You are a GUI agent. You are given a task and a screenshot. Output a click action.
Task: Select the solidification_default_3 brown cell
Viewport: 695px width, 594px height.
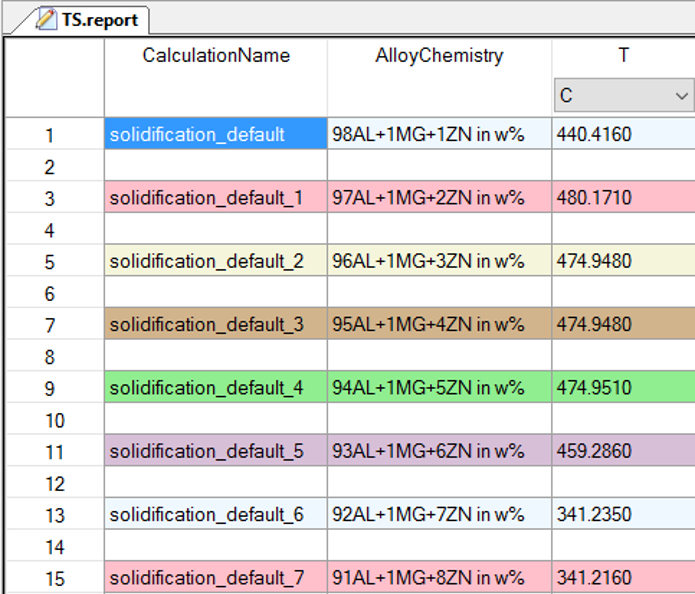click(216, 325)
